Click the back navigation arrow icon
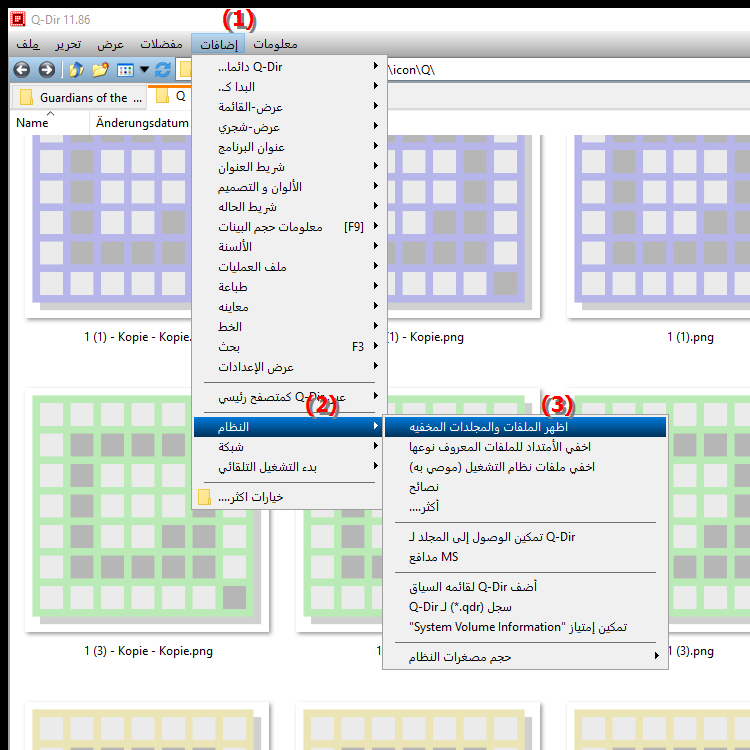The image size is (750, 750). [x=22, y=70]
